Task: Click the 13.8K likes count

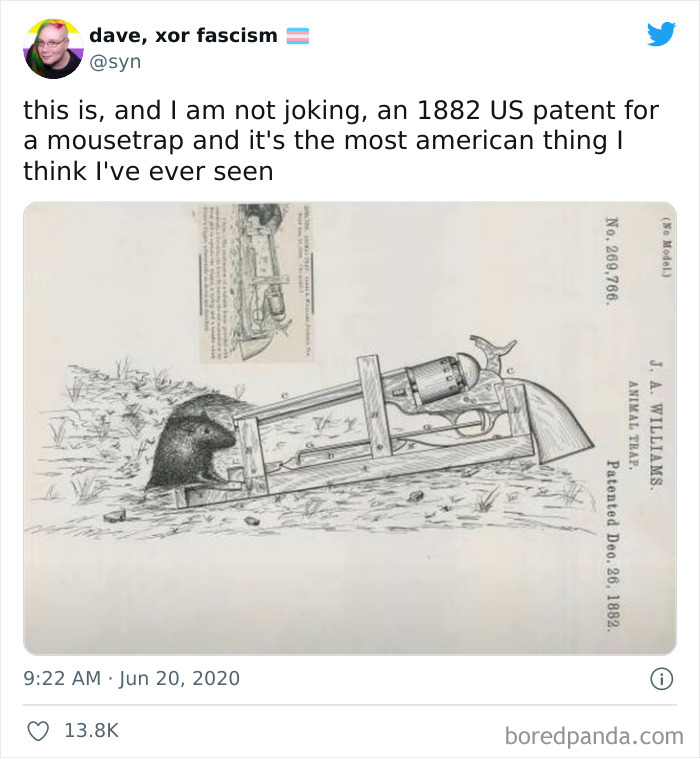Action: (x=91, y=730)
